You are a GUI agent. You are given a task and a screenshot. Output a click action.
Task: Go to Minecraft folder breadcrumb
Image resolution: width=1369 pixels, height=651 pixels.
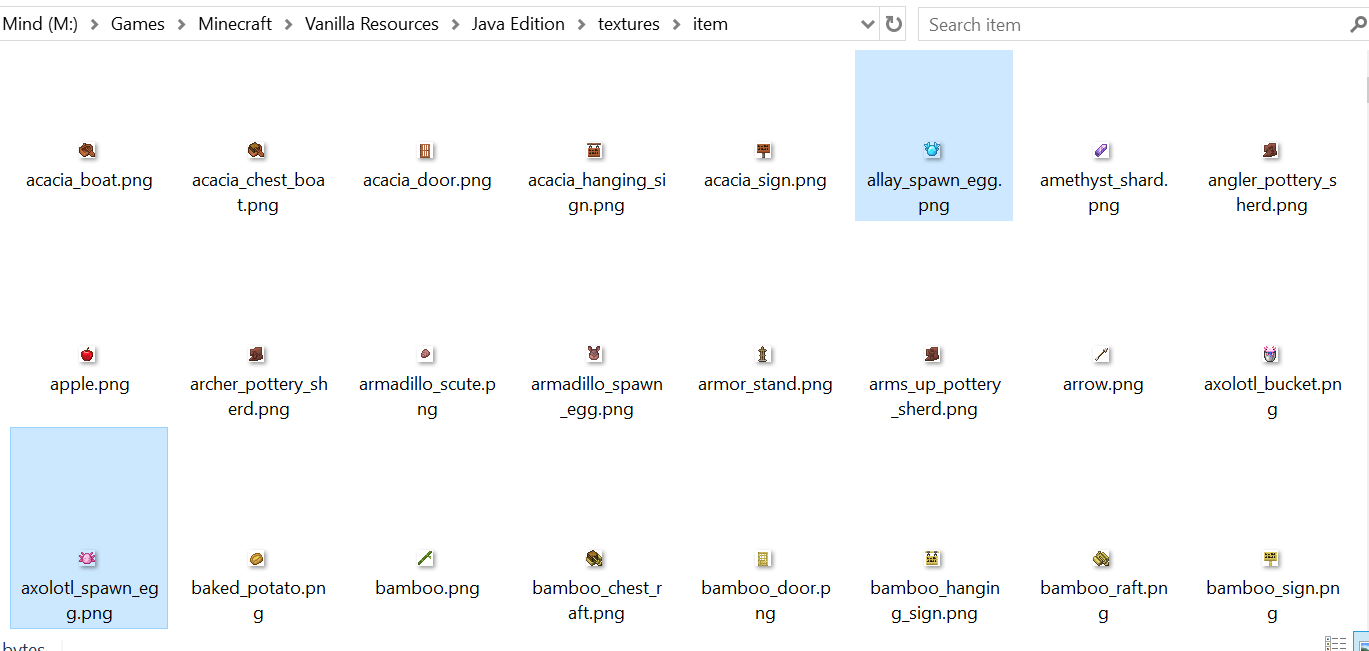tap(235, 24)
